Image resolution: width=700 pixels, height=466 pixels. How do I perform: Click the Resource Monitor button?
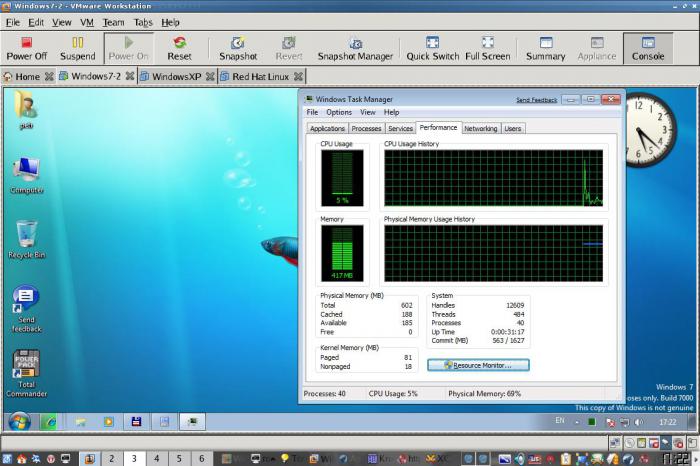pyautogui.click(x=478, y=365)
